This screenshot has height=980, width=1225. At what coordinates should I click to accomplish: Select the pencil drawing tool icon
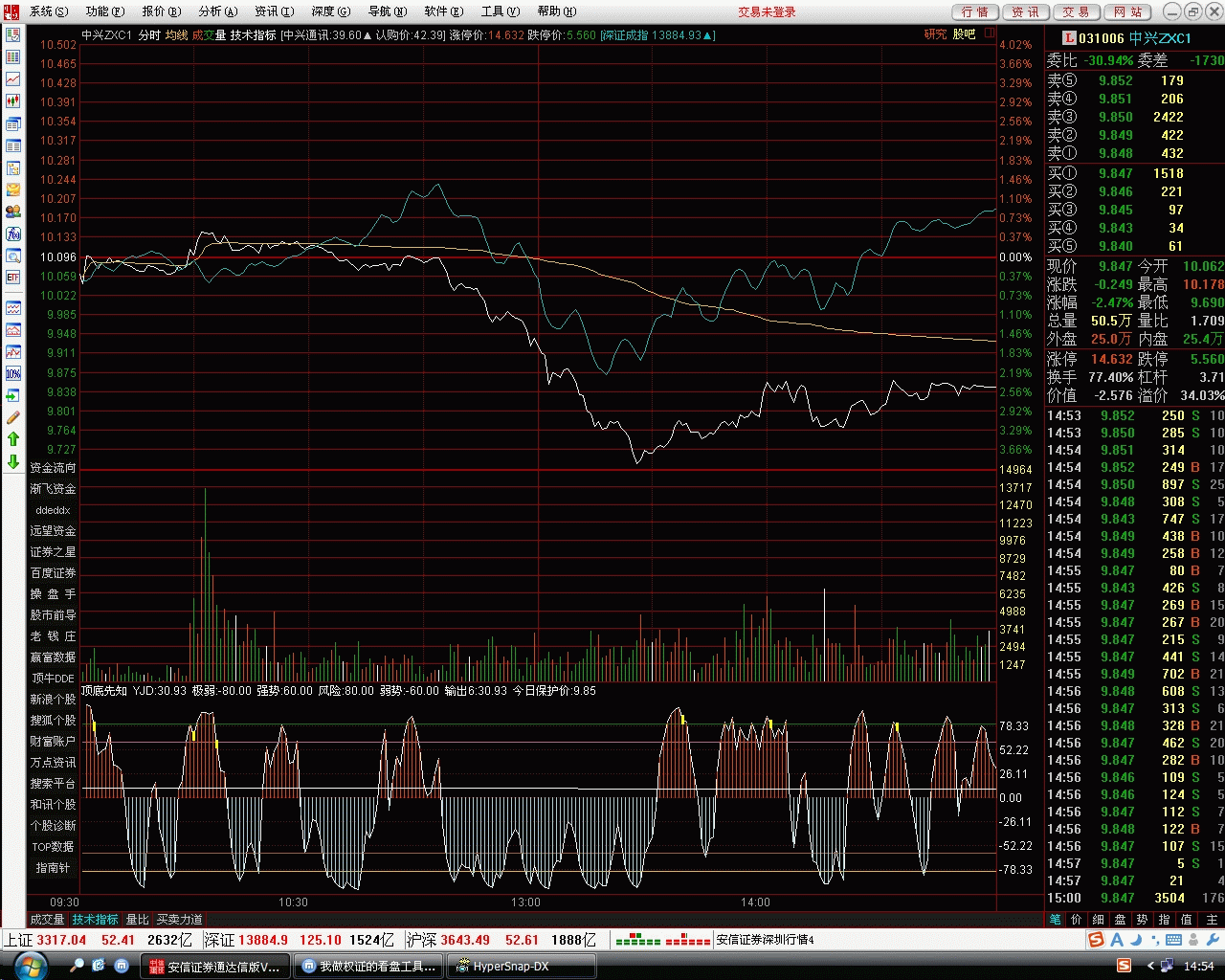(x=13, y=417)
